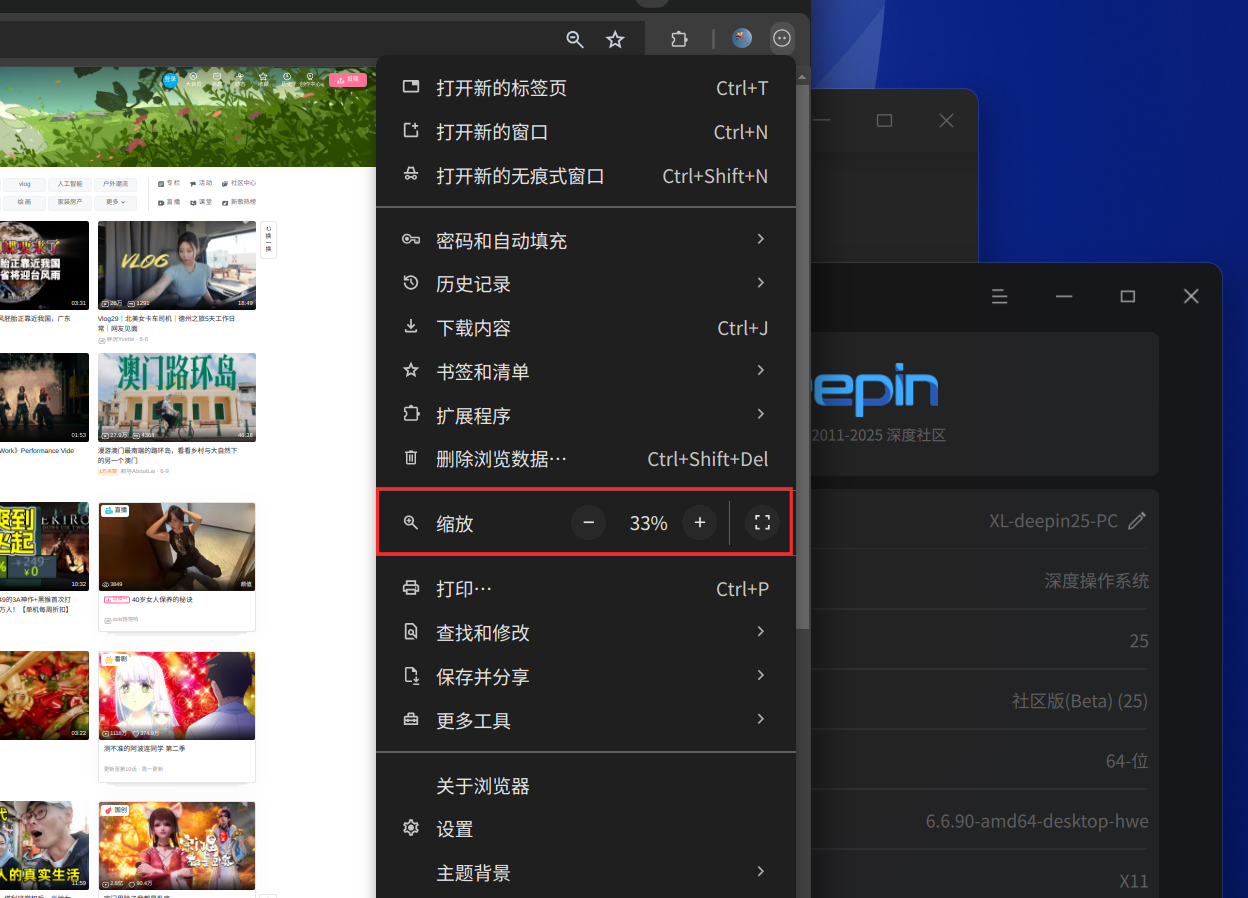Open 下载内容 from the menu
Image resolution: width=1248 pixels, height=898 pixels.
tap(586, 328)
